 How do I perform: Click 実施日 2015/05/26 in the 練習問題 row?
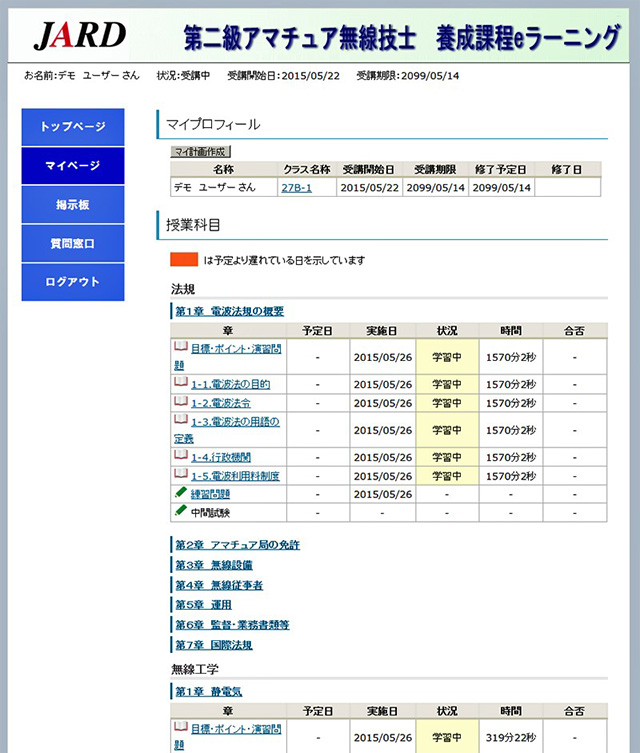383,494
